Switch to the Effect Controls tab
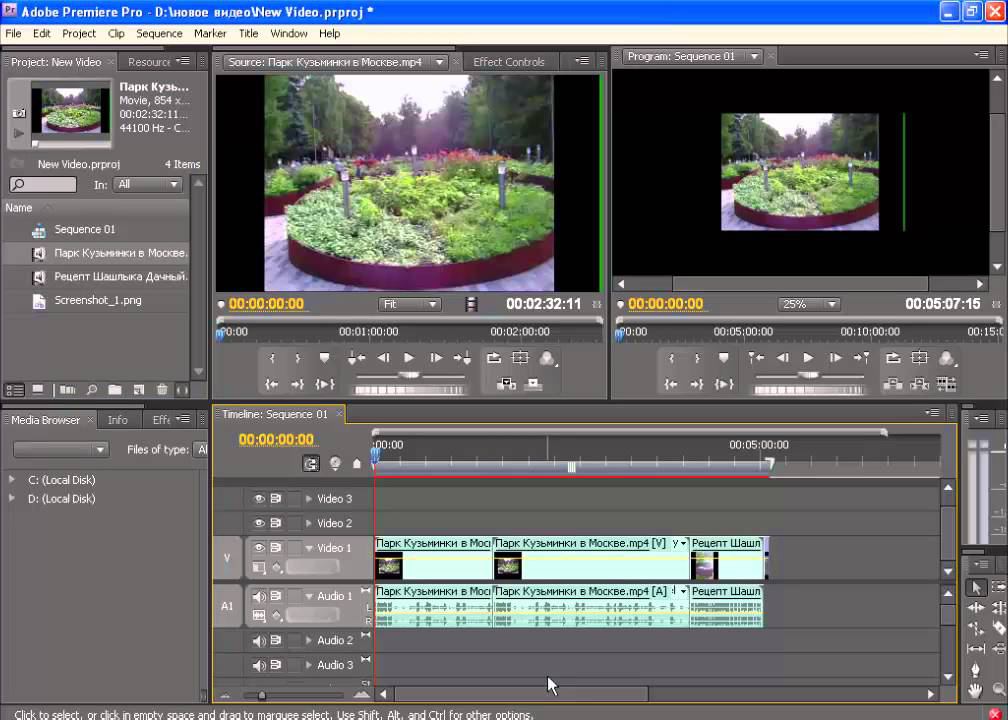 click(508, 62)
